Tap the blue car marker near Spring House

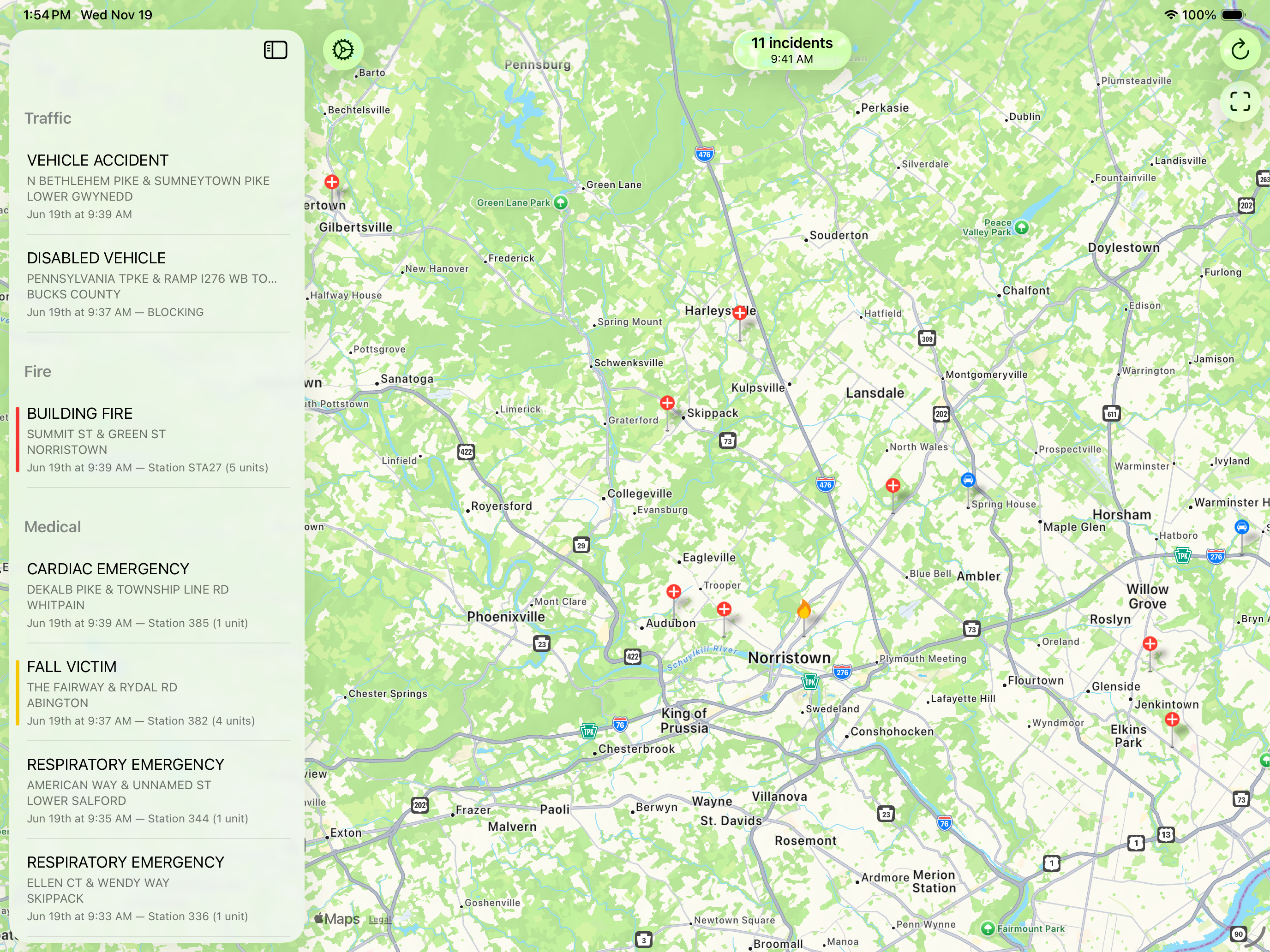point(967,480)
